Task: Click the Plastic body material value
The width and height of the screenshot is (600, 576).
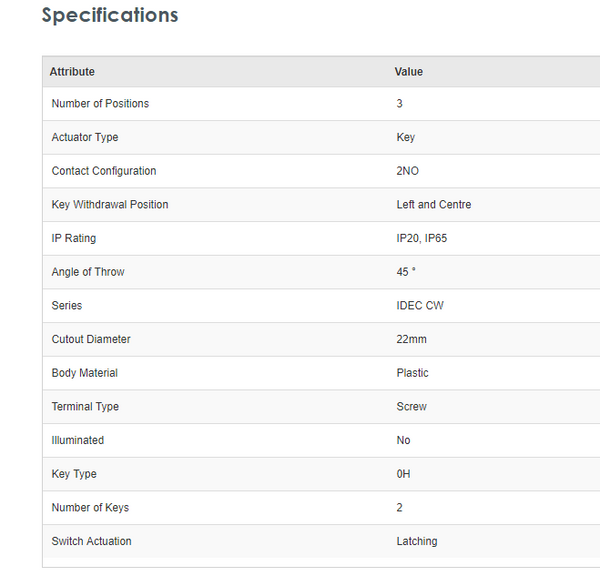Action: [x=412, y=373]
